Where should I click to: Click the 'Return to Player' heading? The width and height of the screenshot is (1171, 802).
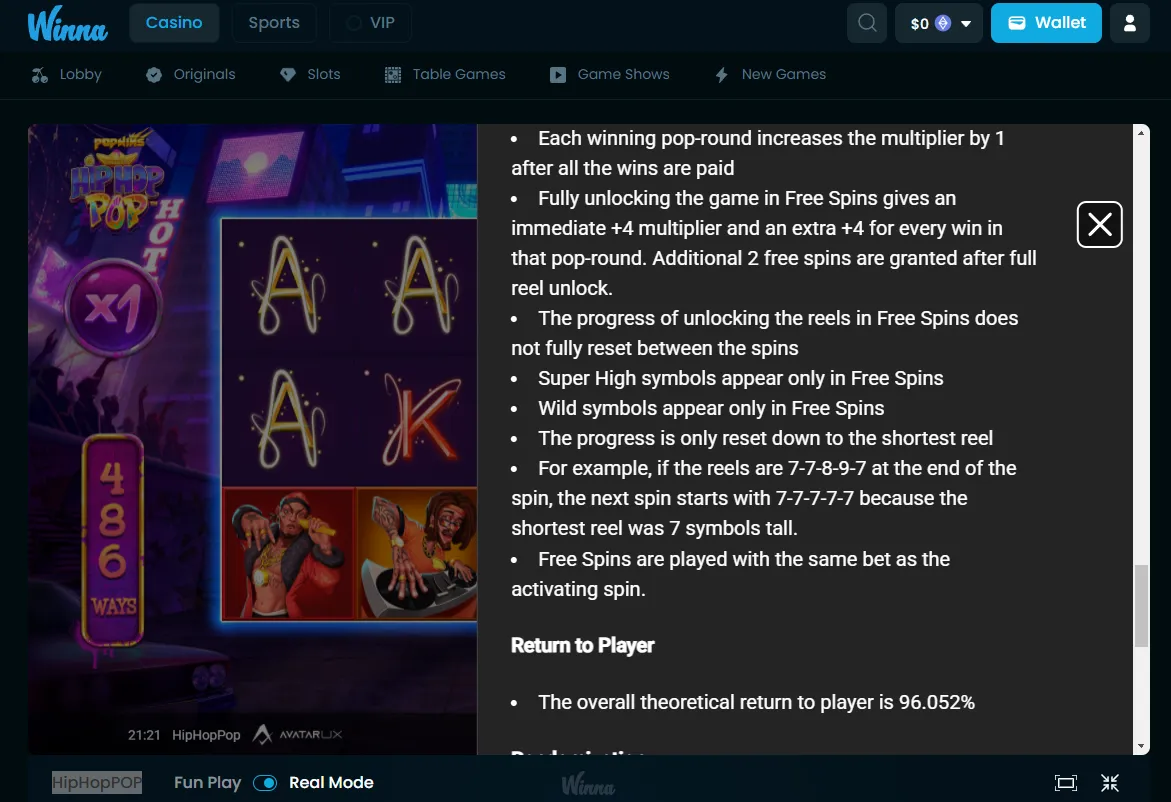pyautogui.click(x=583, y=646)
